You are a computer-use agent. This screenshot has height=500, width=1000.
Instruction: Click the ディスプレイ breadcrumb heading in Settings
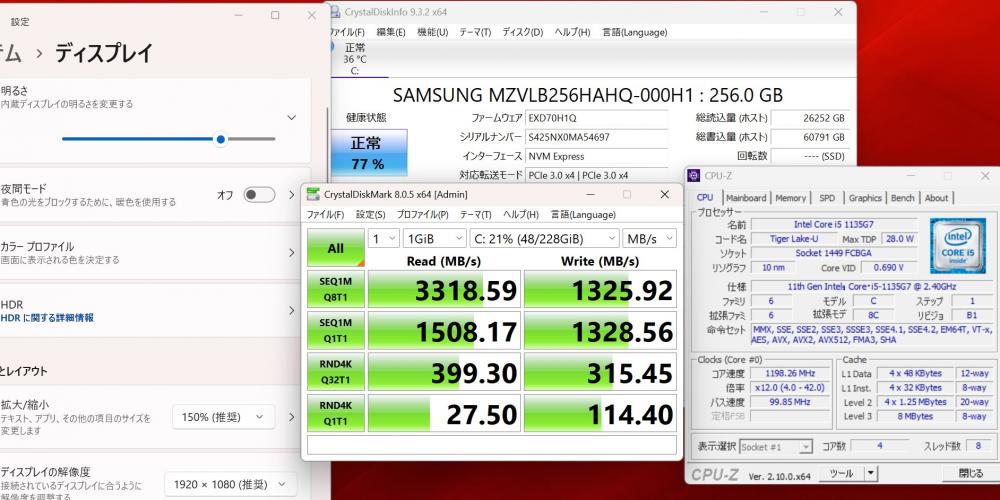click(104, 54)
